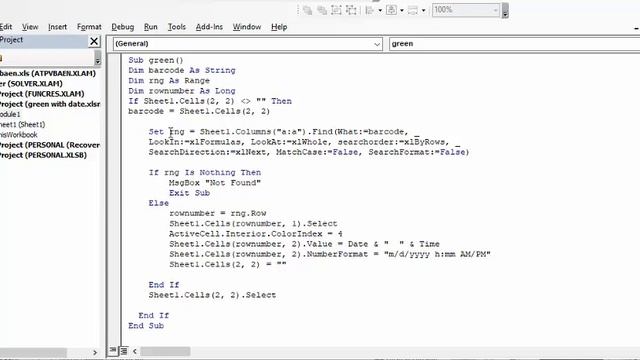The image size is (640, 360).
Task: Click Full Module View button at code window bottom
Action: 124,351
